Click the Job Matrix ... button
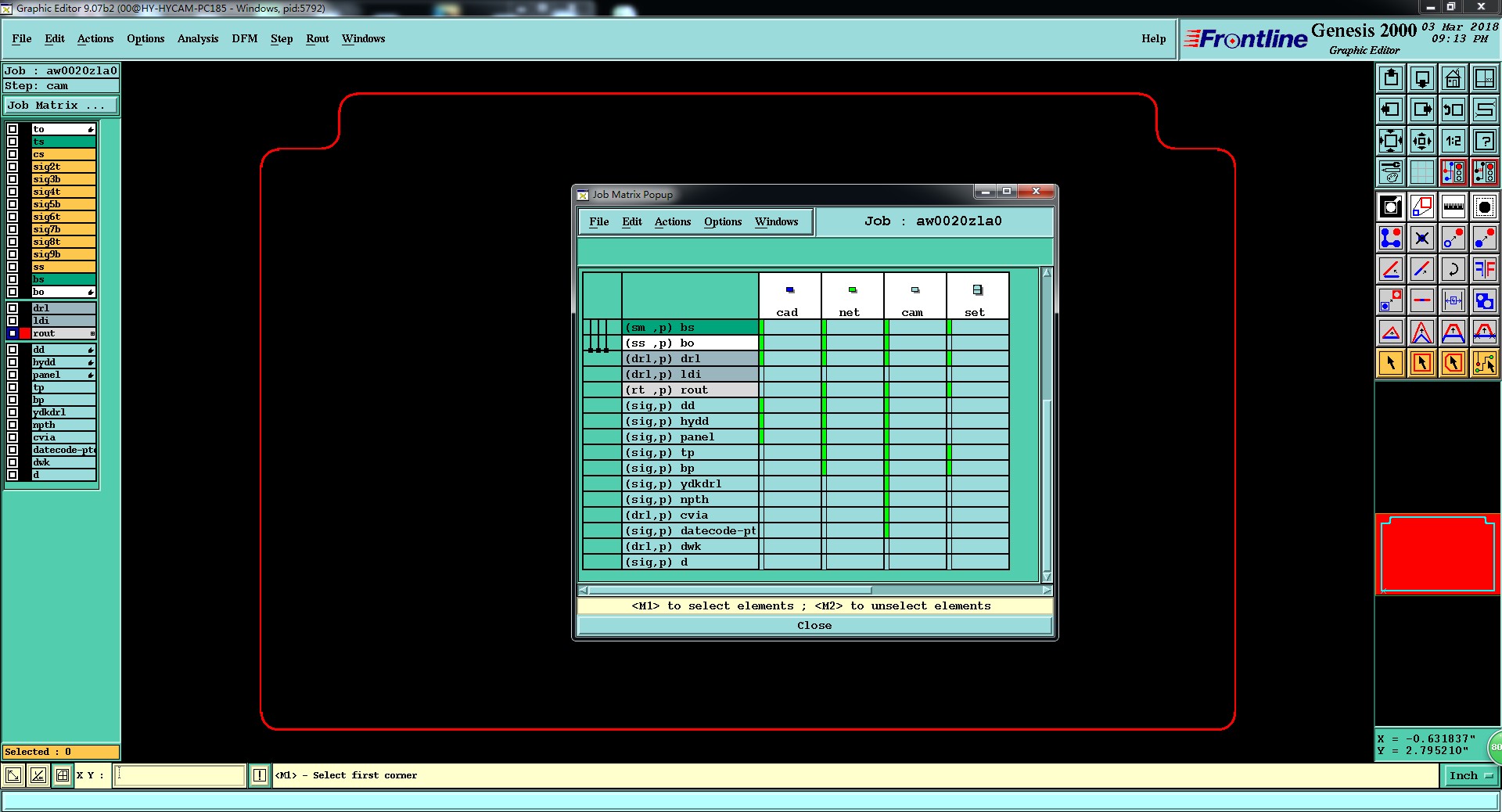The height and width of the screenshot is (812, 1502). click(x=61, y=105)
